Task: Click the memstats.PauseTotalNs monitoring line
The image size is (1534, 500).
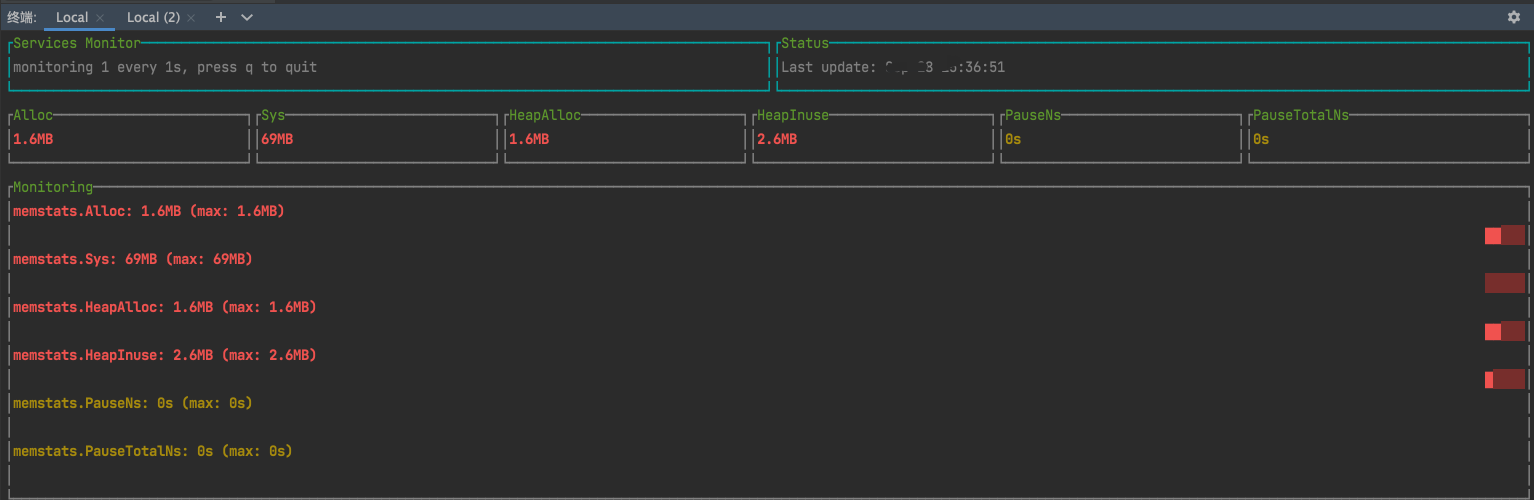Action: [152, 451]
